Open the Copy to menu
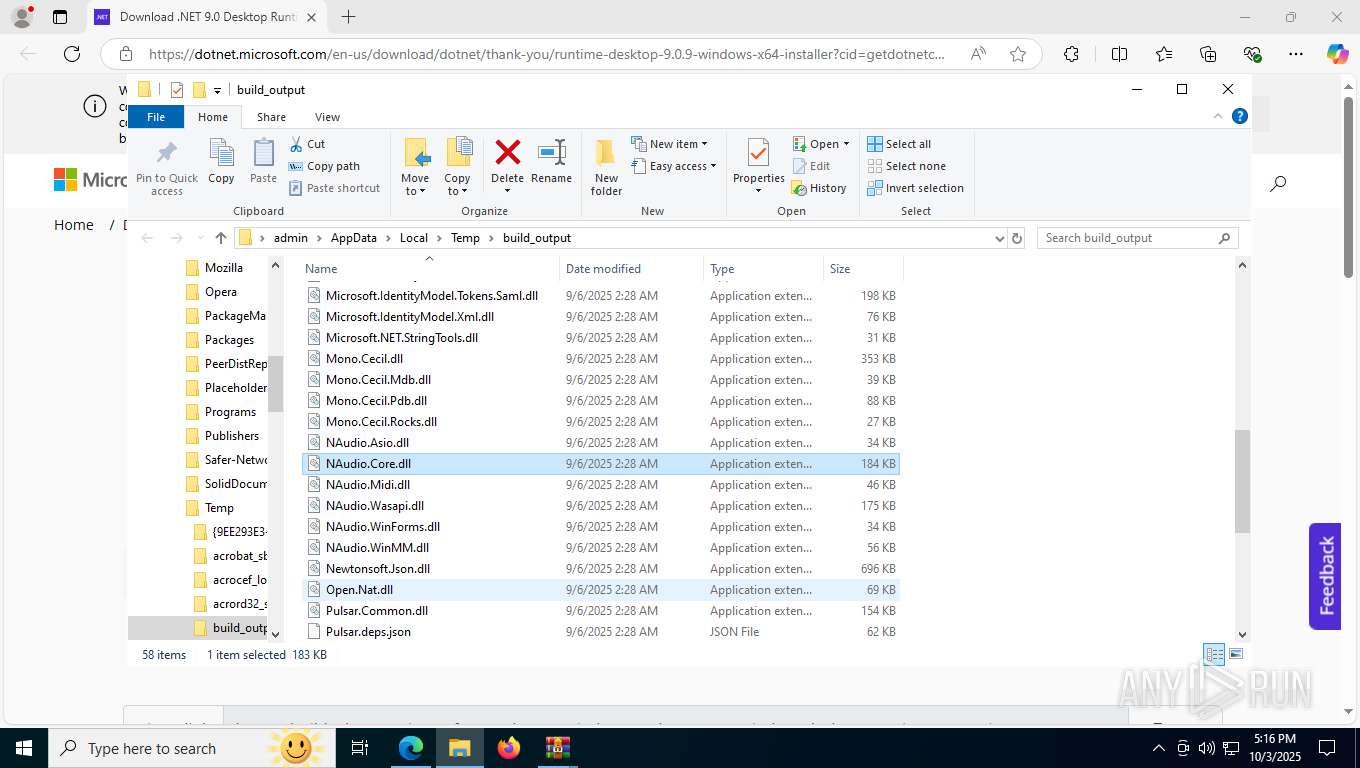This screenshot has height=768, width=1360. tap(457, 167)
